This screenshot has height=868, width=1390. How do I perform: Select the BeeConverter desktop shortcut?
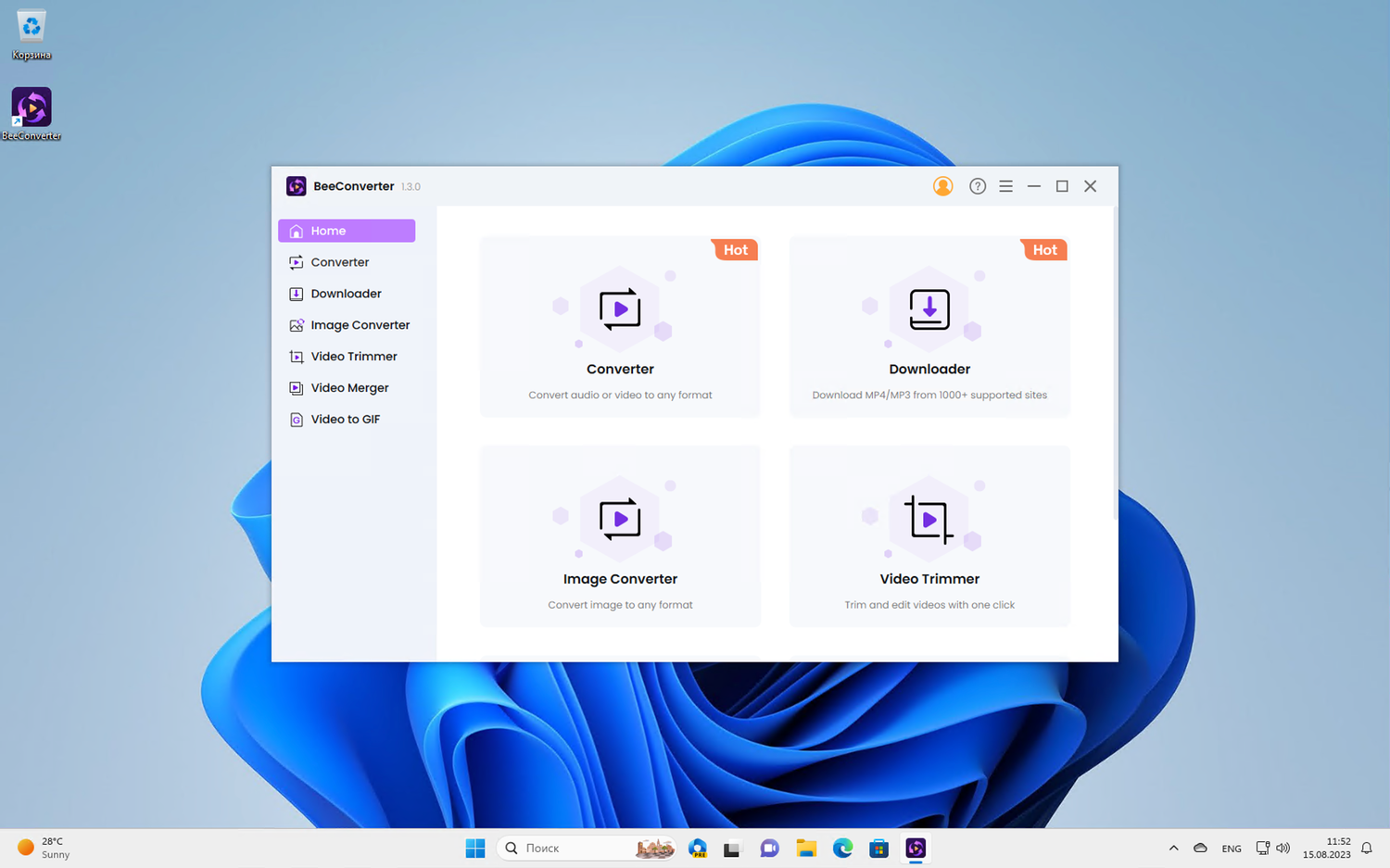pyautogui.click(x=32, y=114)
